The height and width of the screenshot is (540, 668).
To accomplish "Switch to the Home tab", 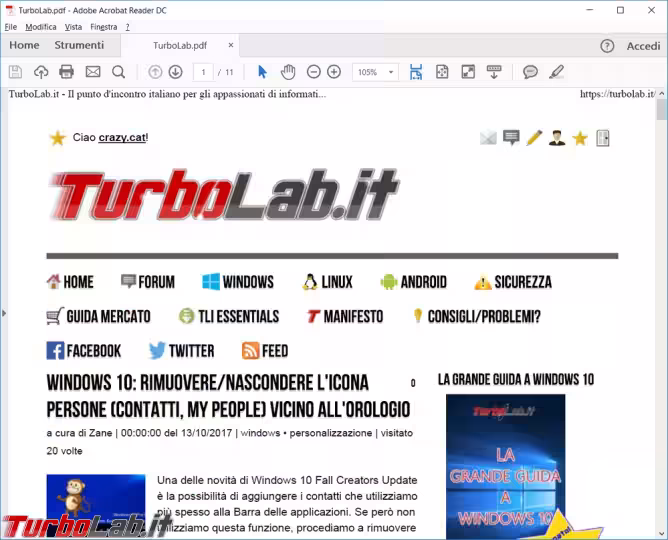I will point(24,45).
